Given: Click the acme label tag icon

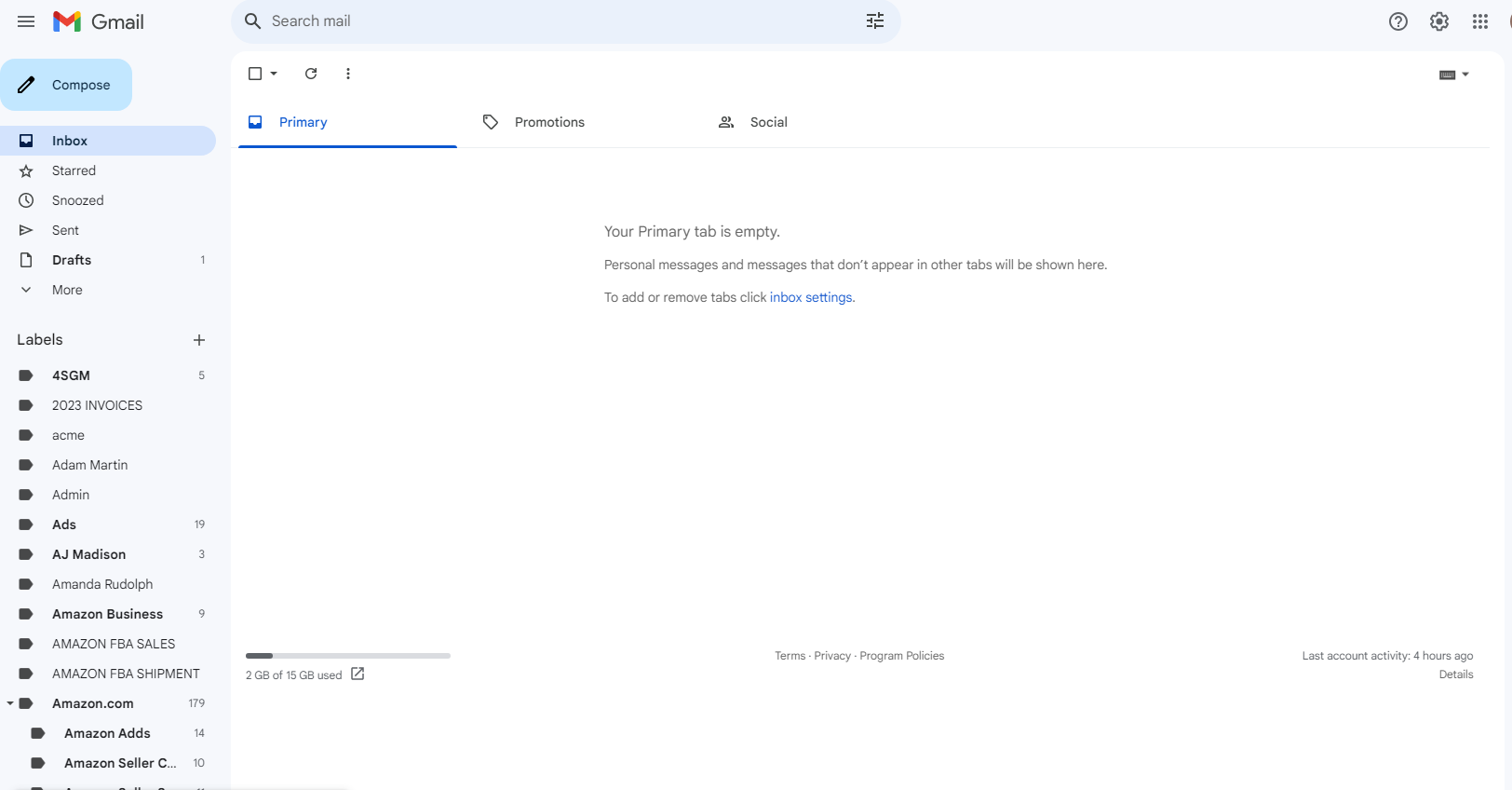Looking at the screenshot, I should click(26, 435).
